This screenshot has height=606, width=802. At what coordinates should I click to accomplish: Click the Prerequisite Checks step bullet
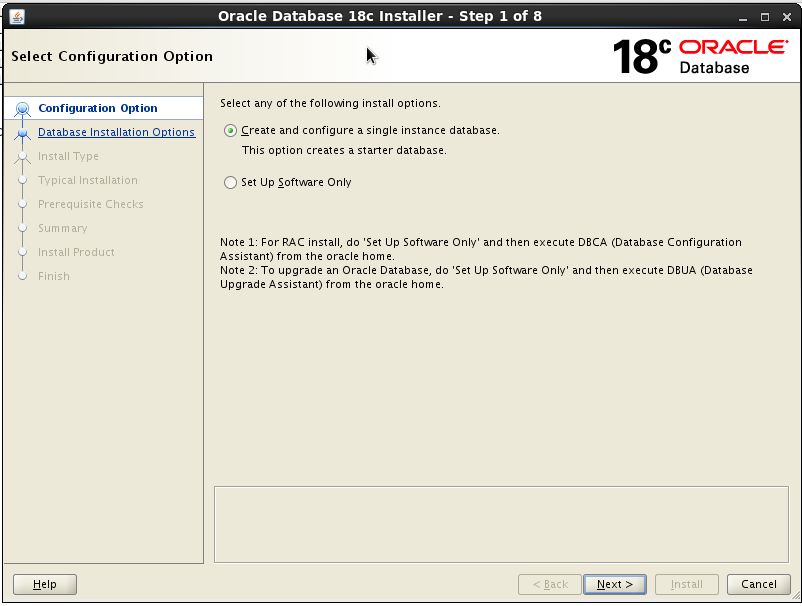[22, 204]
